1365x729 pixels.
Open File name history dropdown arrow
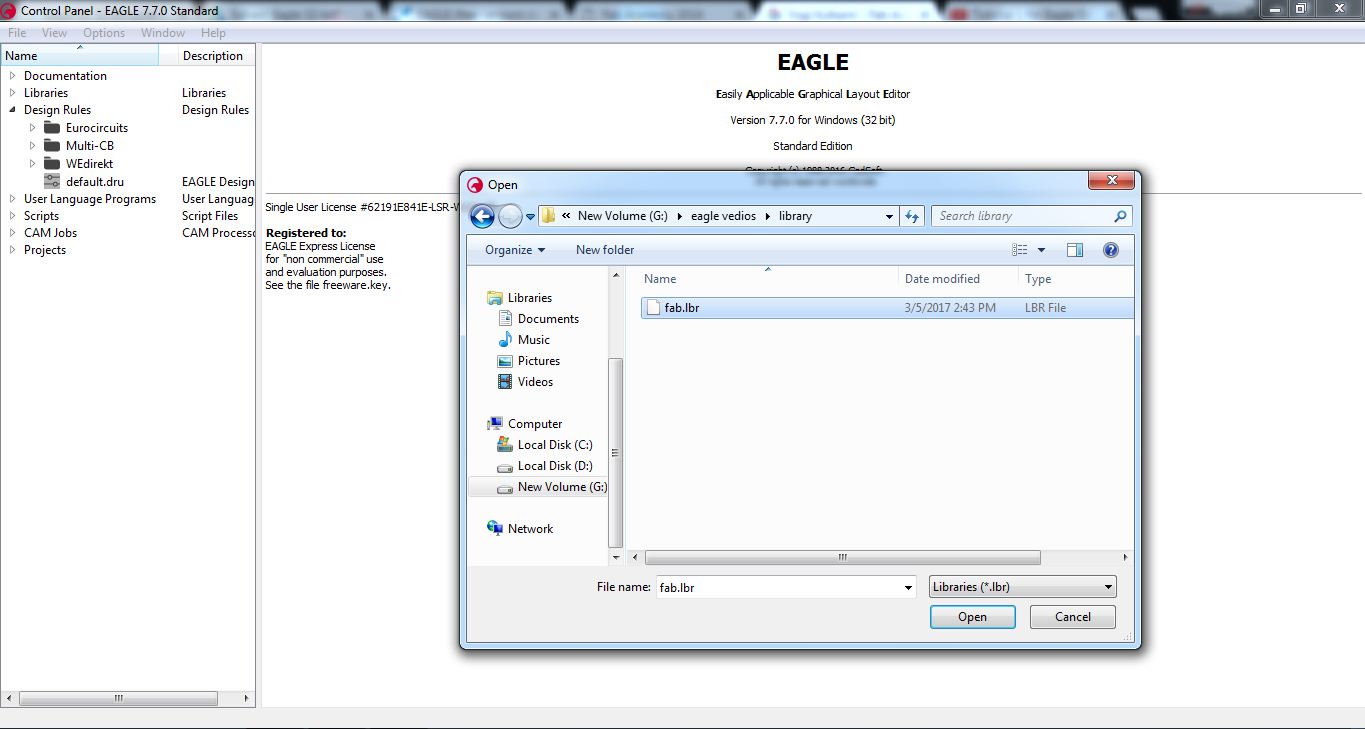tap(908, 588)
